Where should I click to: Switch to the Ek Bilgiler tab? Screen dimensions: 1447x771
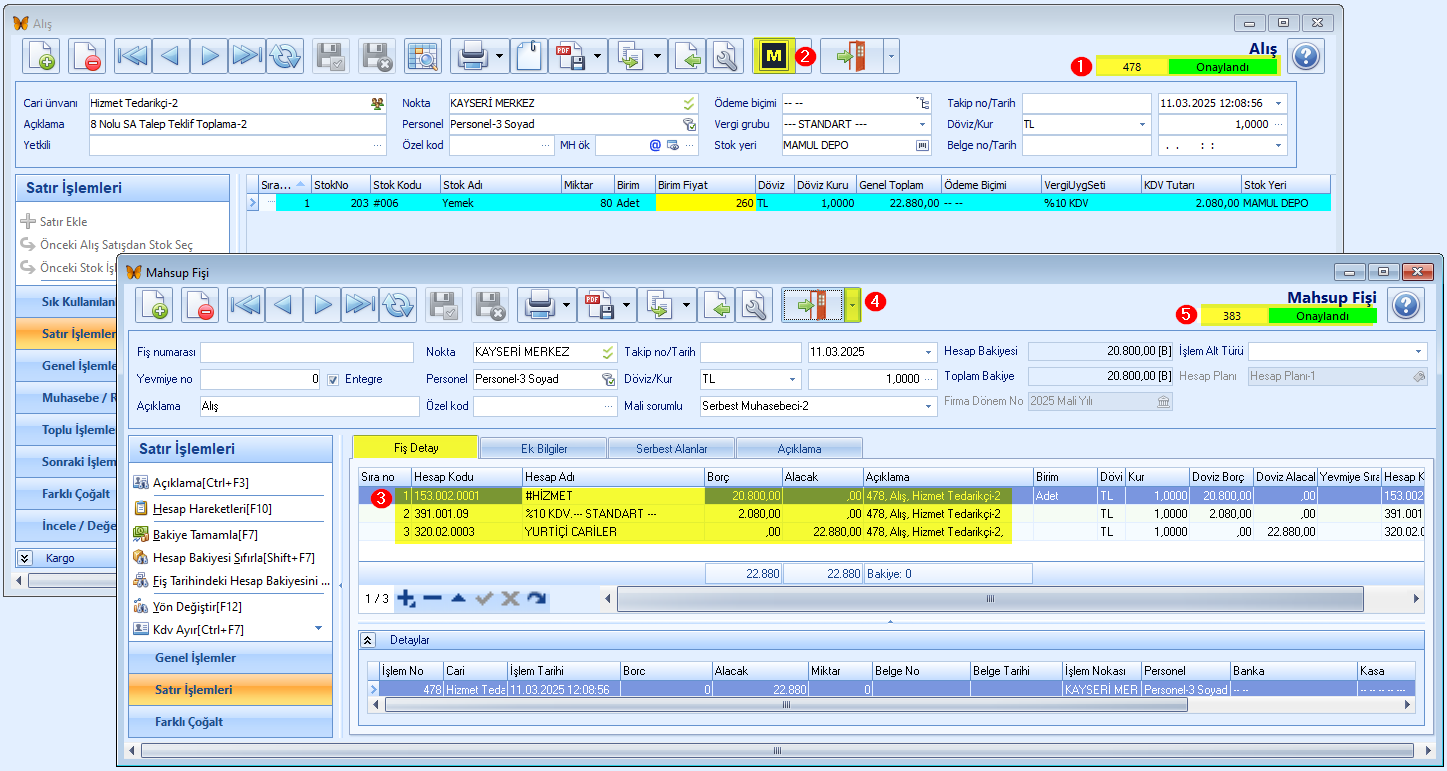click(543, 449)
